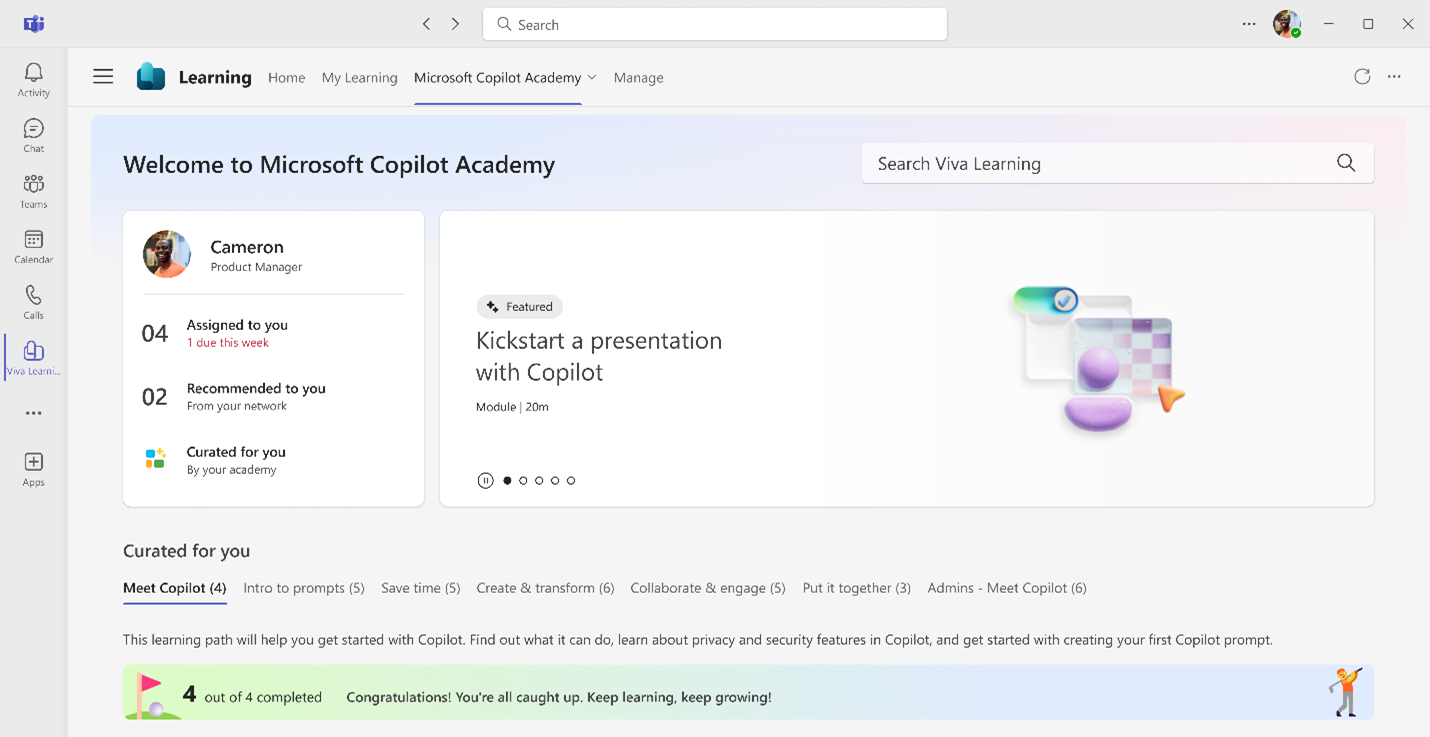Screen dimensions: 1430x737
Task: Show more apps ellipsis in sidebar
Action: pyautogui.click(x=34, y=413)
